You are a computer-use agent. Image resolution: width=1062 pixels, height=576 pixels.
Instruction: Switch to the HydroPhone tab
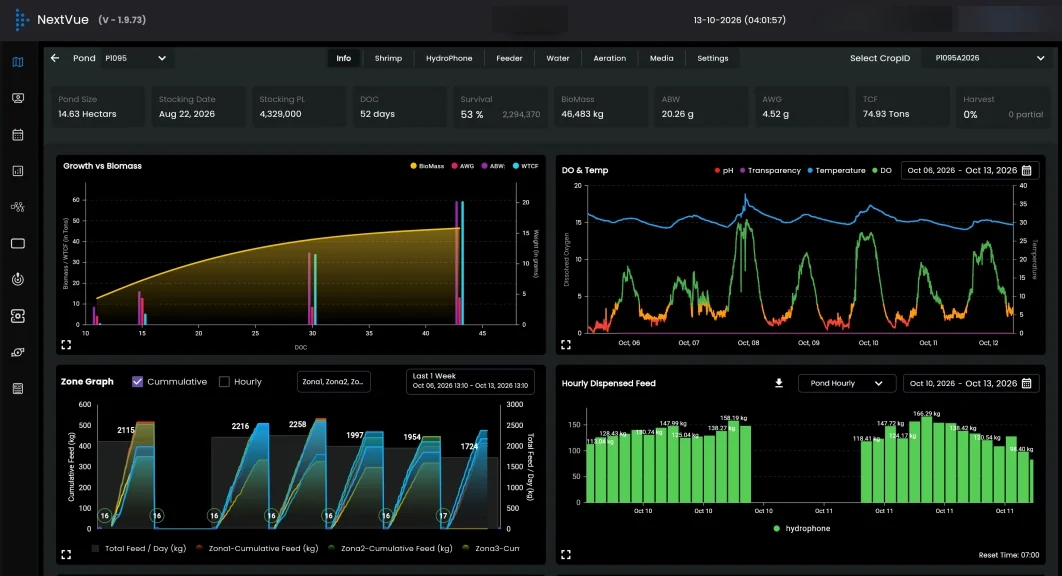pos(449,58)
